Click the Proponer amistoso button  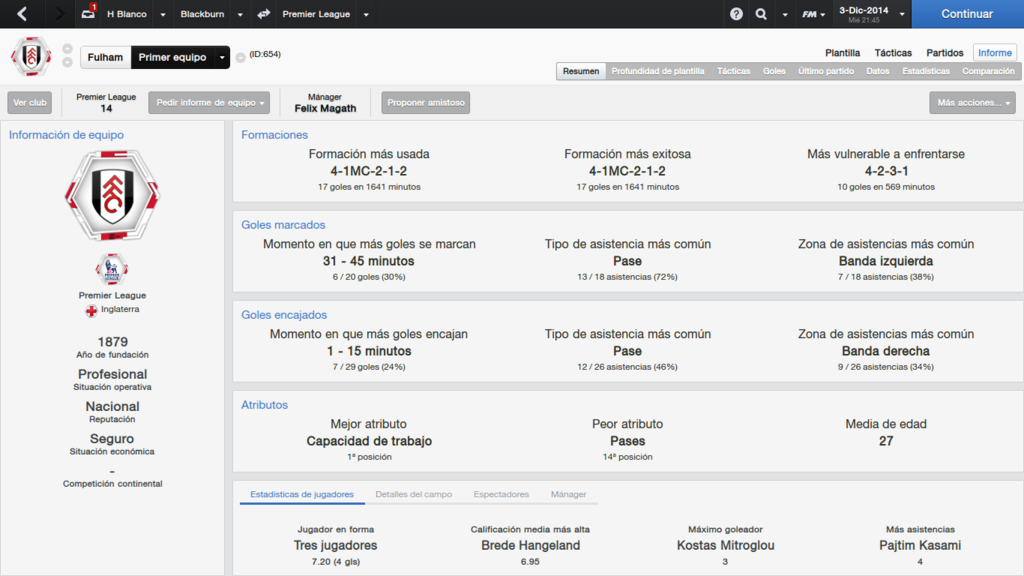[426, 103]
